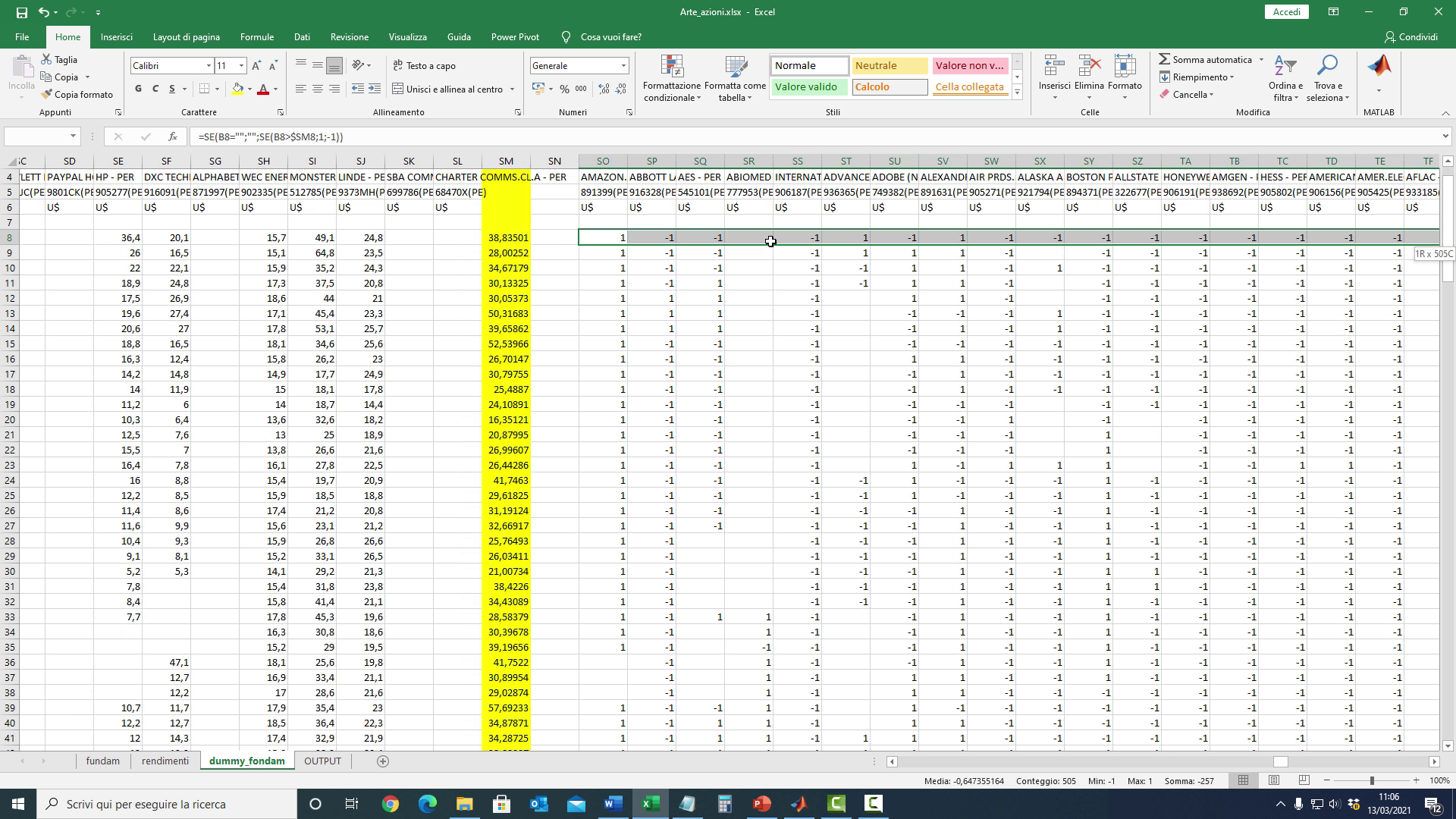Open the Formule ribbon tab

(256, 37)
